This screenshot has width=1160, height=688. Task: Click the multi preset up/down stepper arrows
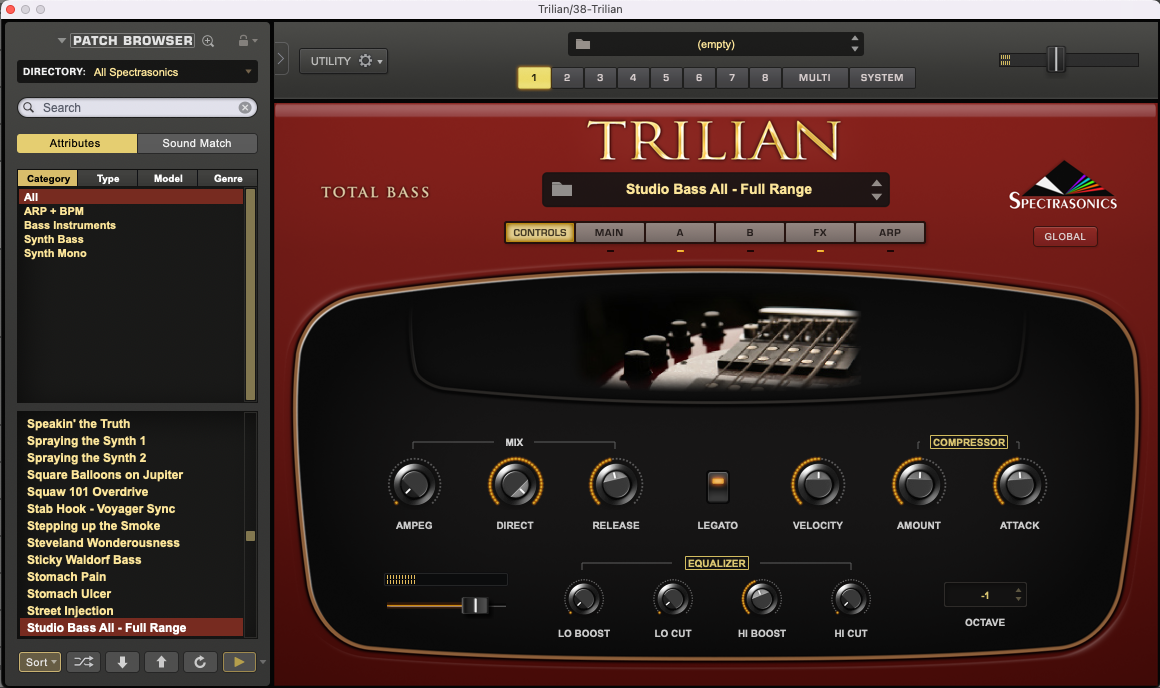click(x=854, y=44)
